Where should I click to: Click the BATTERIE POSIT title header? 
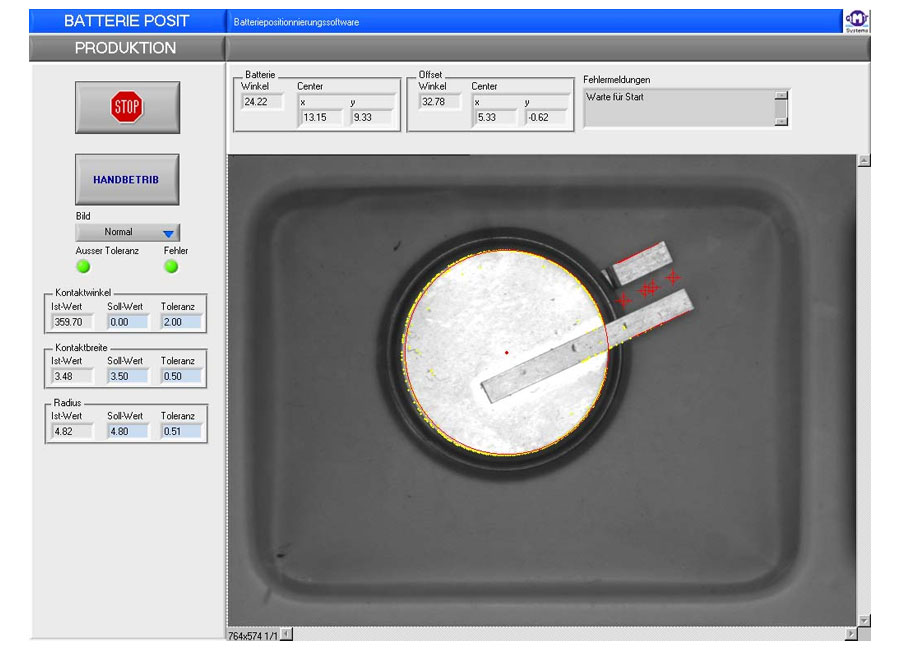point(126,21)
